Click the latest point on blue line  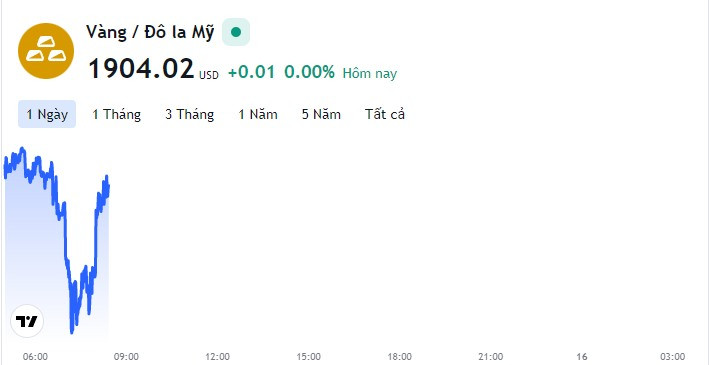click(x=109, y=185)
